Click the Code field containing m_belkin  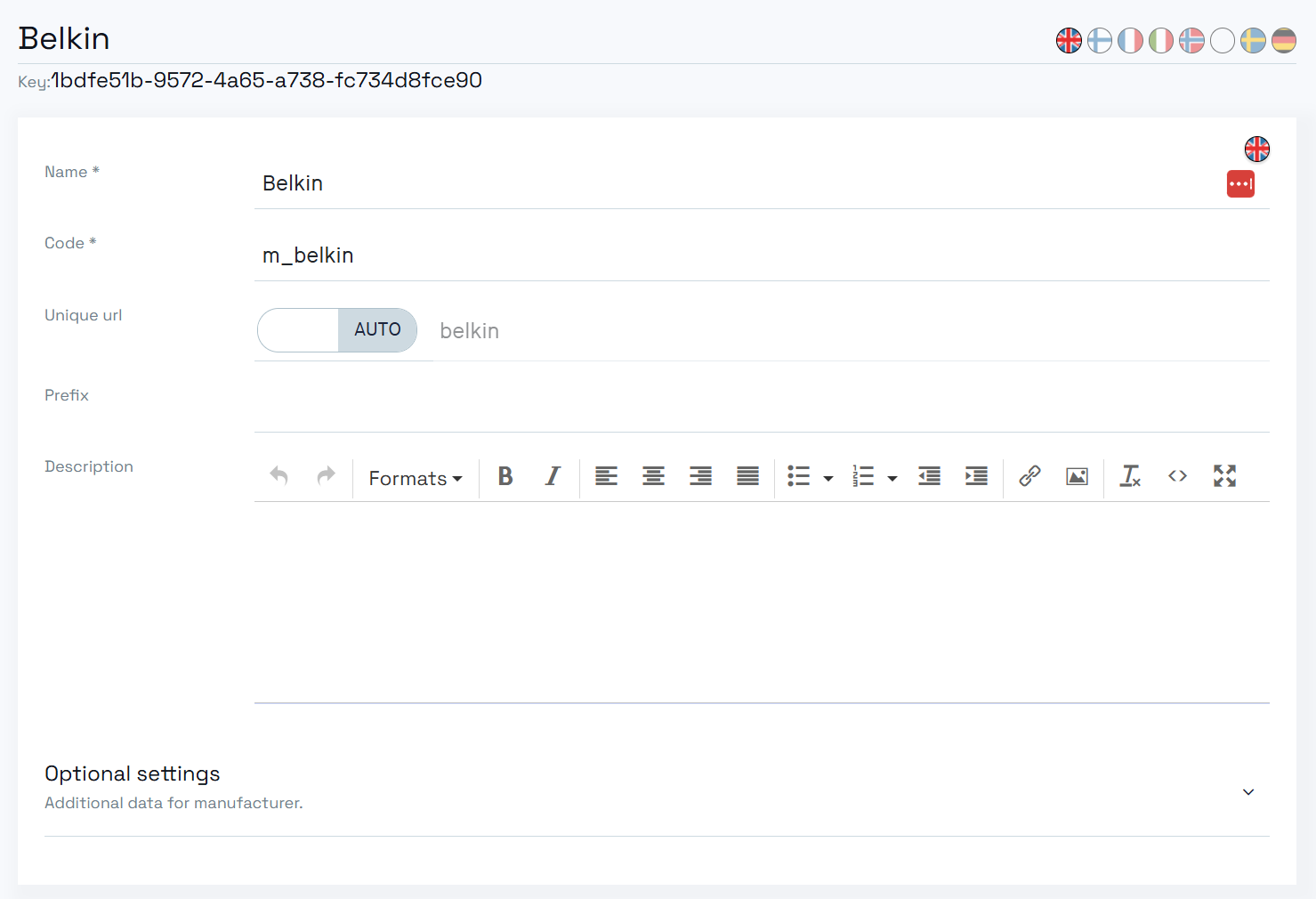pyautogui.click(x=762, y=255)
